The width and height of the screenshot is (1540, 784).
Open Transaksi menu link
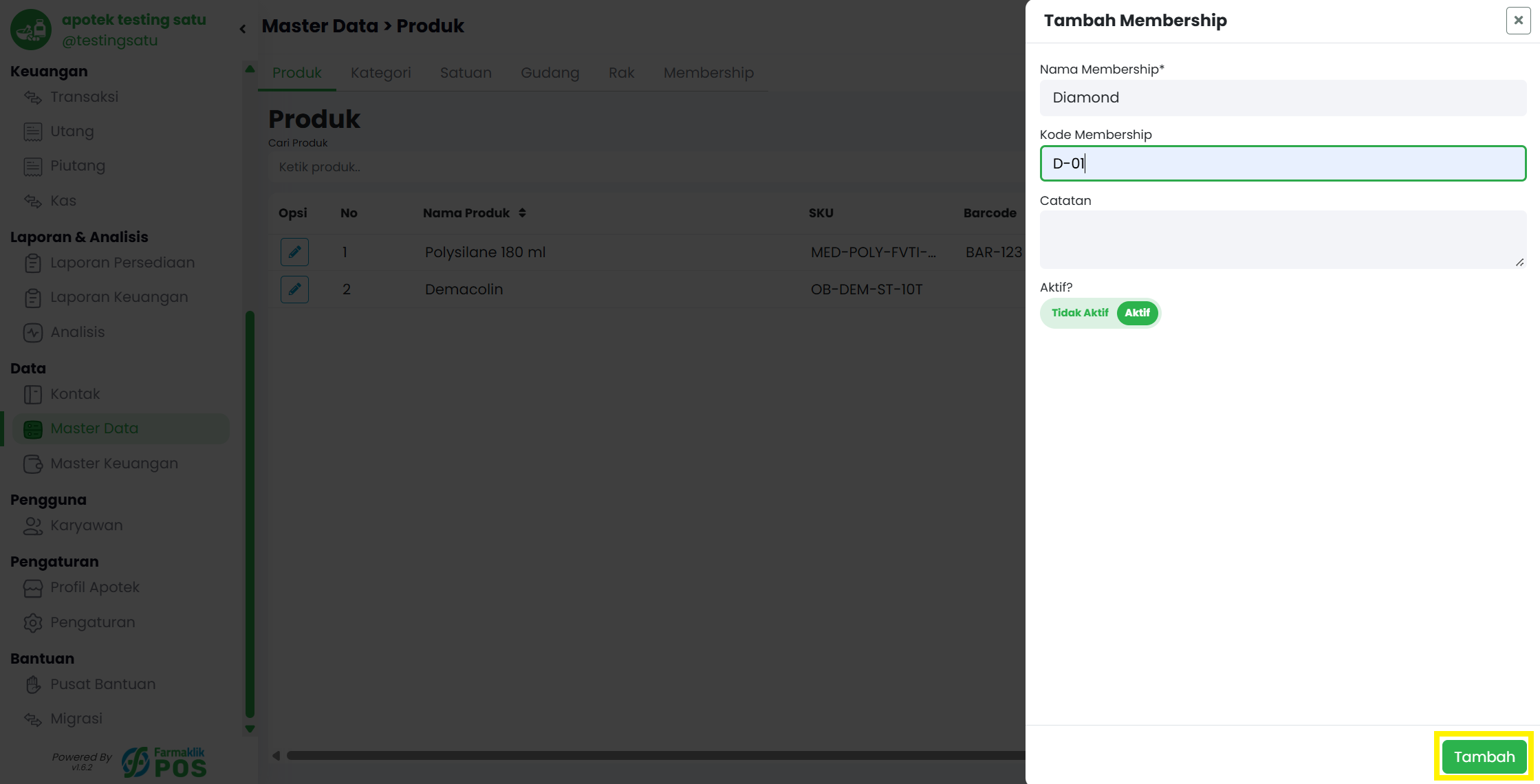(x=84, y=97)
